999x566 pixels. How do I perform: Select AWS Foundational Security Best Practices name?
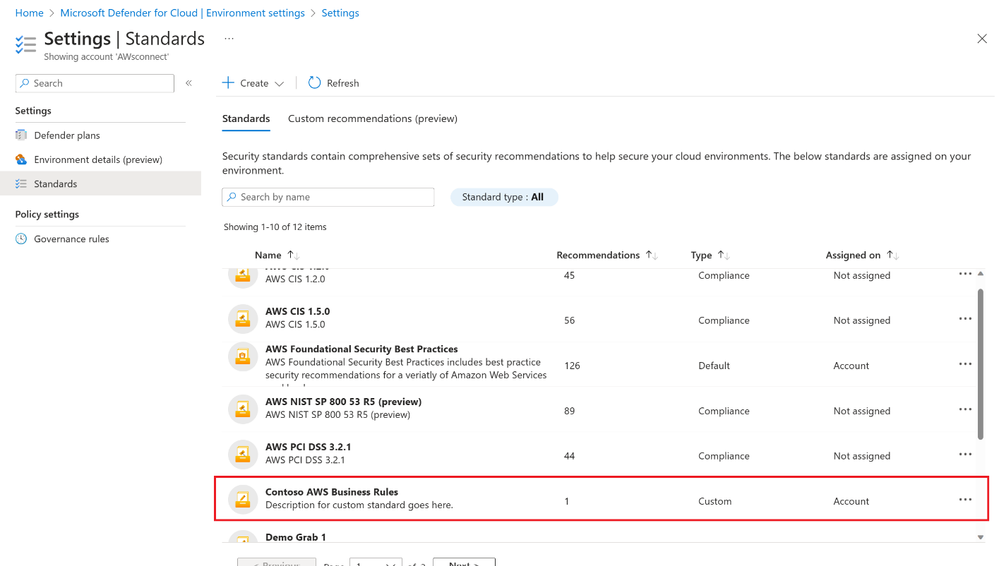361,349
